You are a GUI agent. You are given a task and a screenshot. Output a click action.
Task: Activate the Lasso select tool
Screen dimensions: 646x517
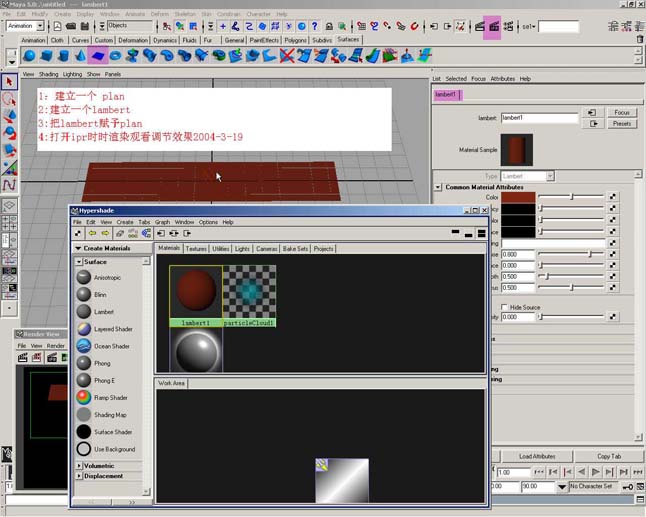click(9, 99)
